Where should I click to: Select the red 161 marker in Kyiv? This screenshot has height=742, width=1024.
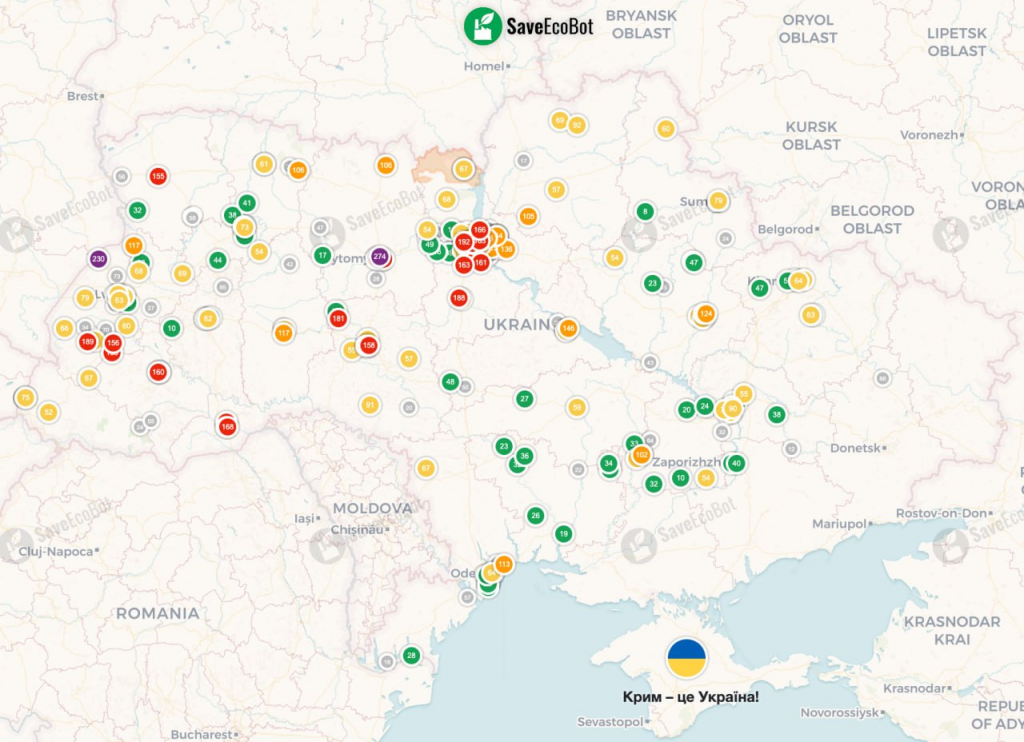481,263
